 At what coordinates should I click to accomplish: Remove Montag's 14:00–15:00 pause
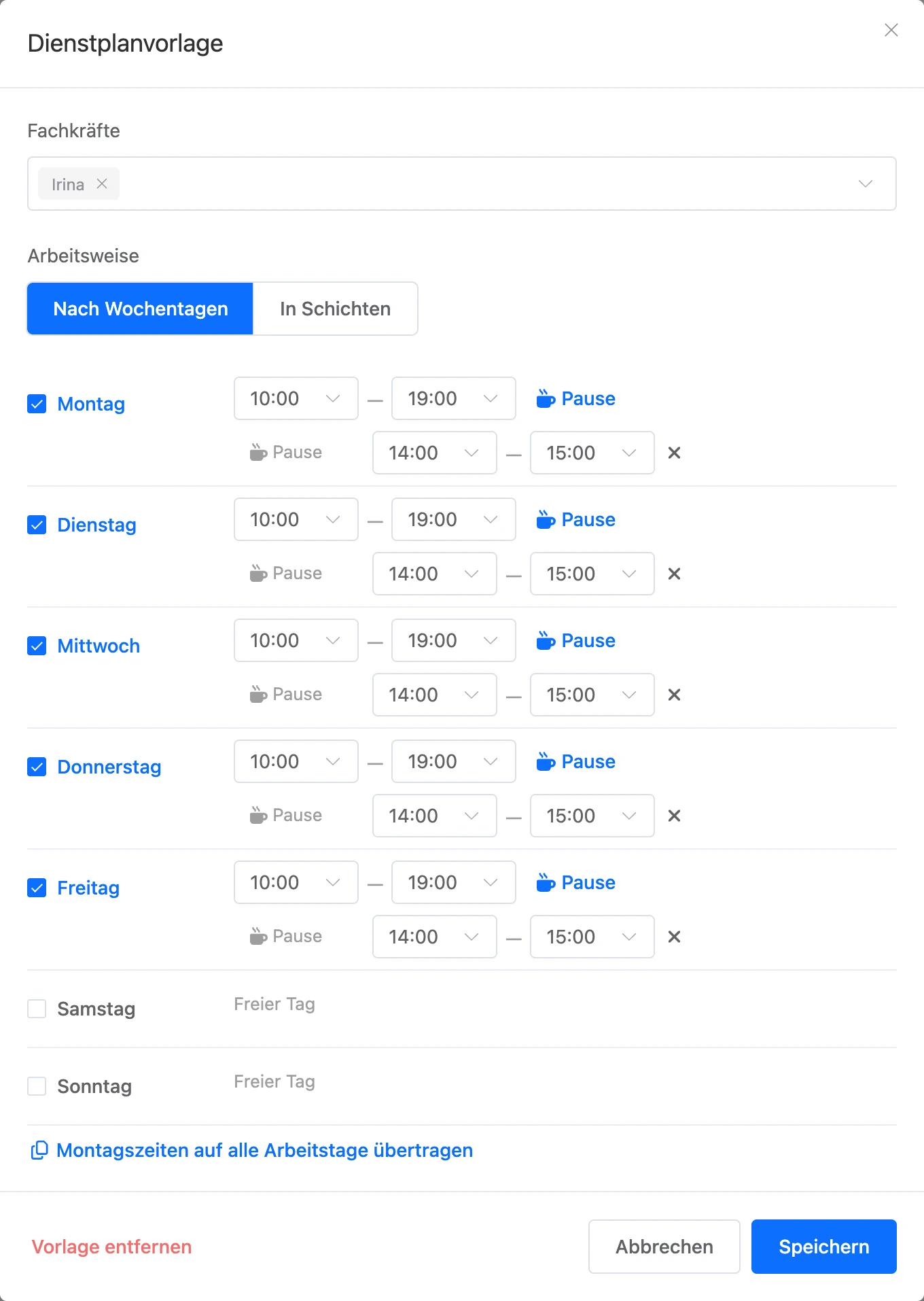(674, 453)
